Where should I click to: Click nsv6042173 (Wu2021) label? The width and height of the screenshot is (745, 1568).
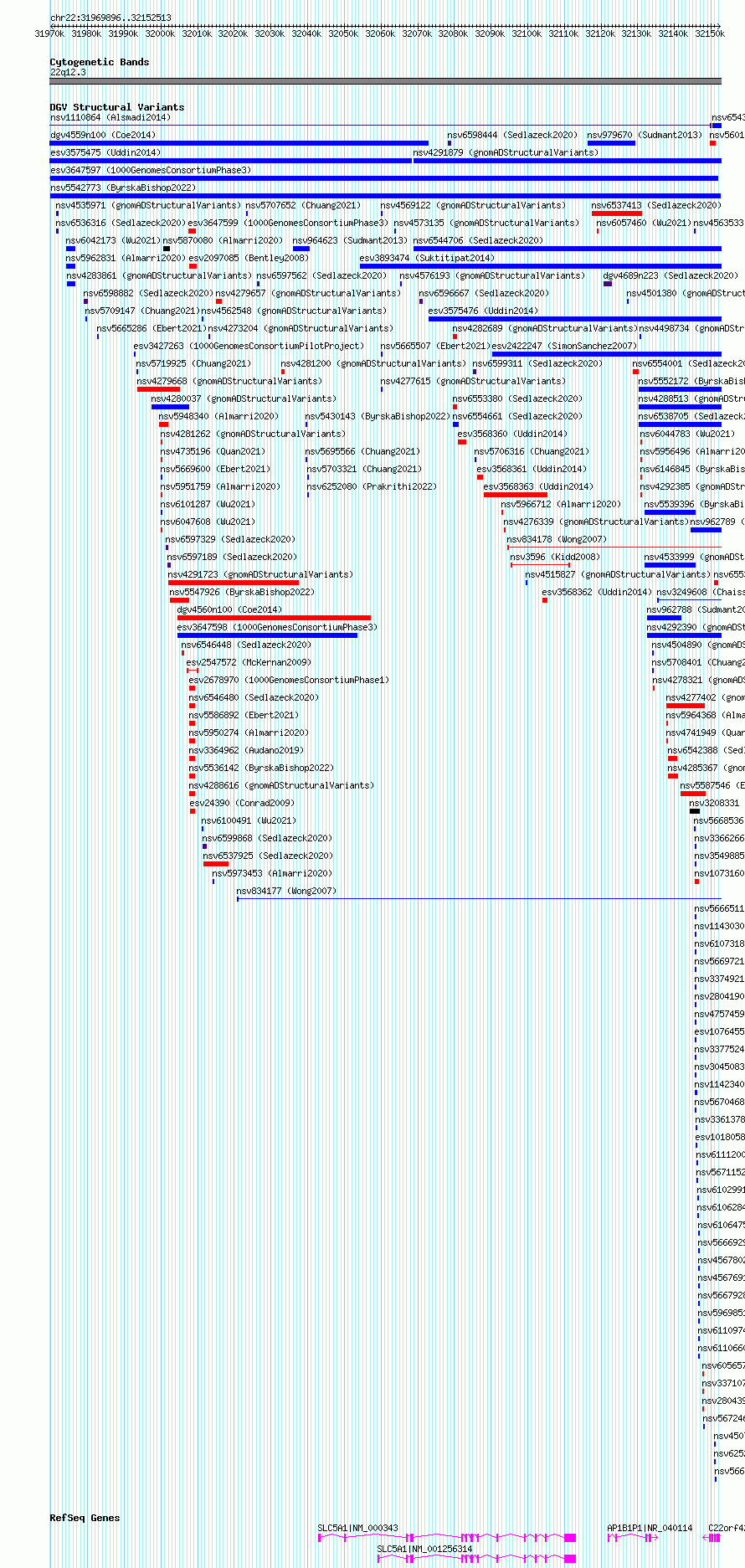[113, 240]
